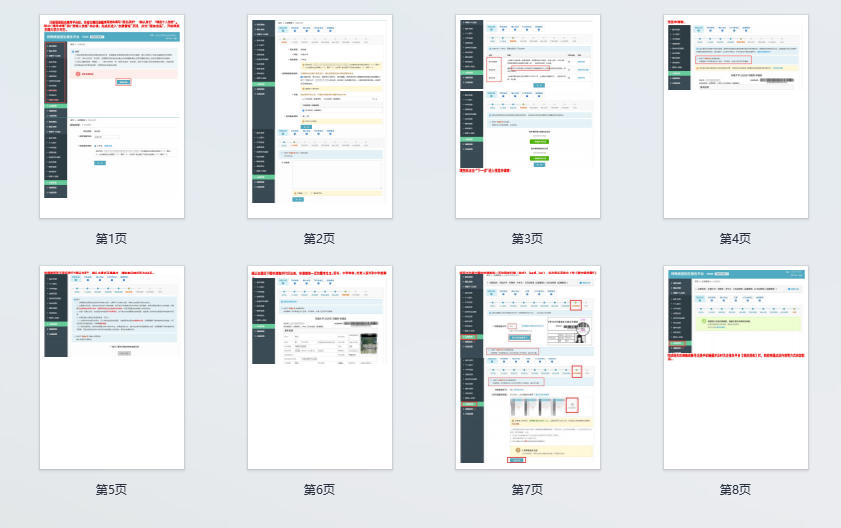
Task: Click the label 第6页
Action: click(x=320, y=490)
